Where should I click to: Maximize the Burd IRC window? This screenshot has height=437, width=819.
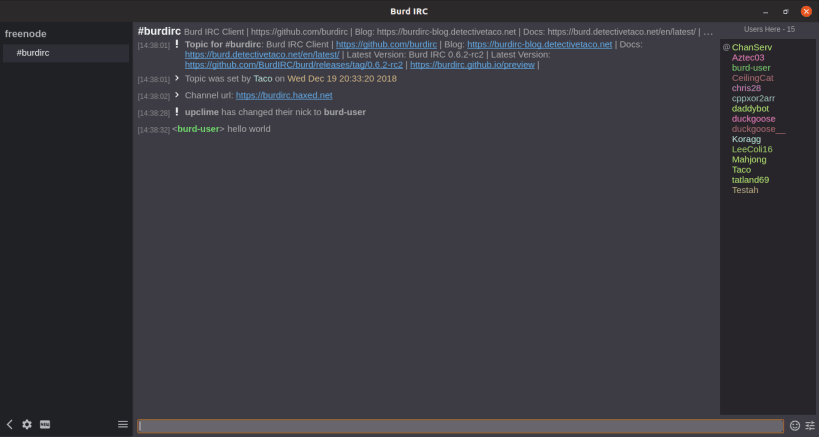(786, 11)
